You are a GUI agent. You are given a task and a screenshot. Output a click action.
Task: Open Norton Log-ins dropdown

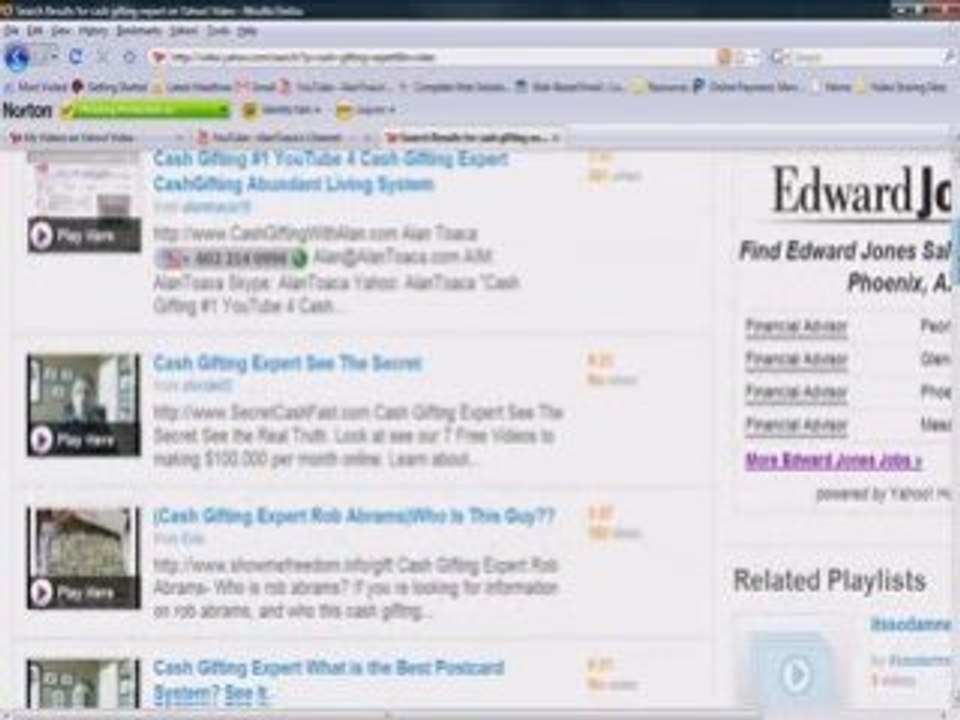[366, 110]
